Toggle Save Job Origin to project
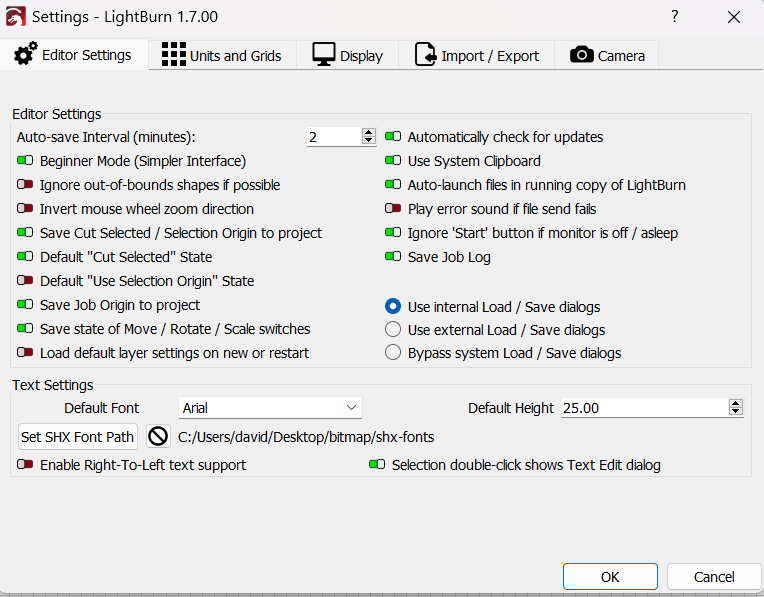The image size is (764, 597). 25,304
